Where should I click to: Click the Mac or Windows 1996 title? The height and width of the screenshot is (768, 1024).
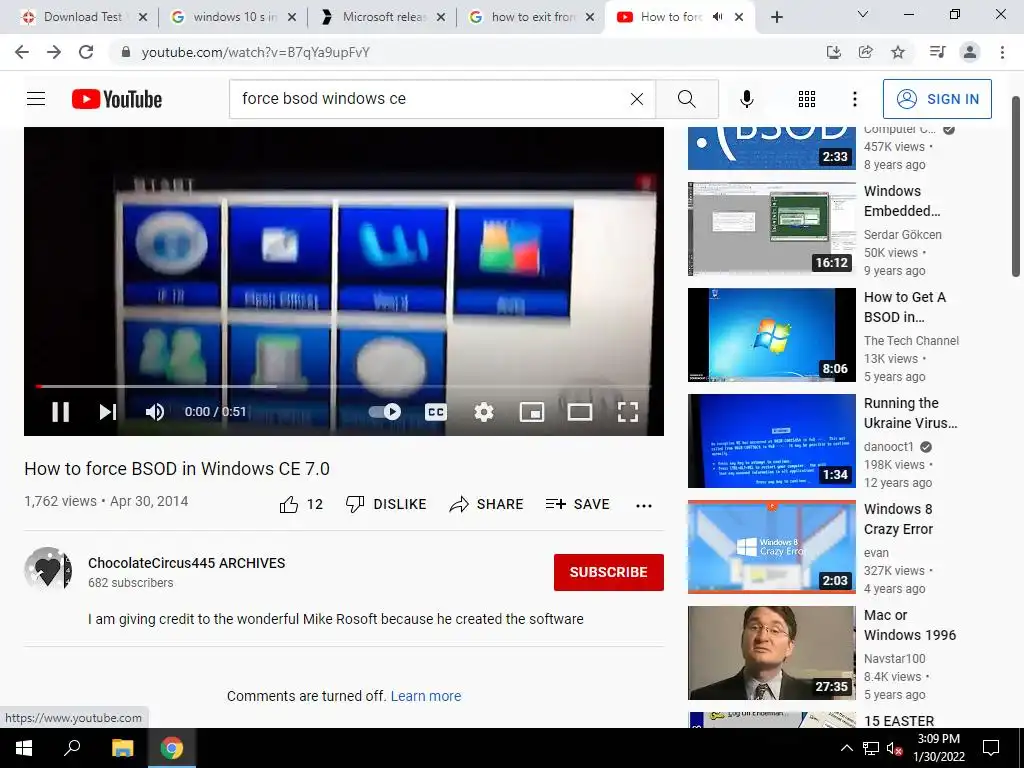[x=910, y=625]
